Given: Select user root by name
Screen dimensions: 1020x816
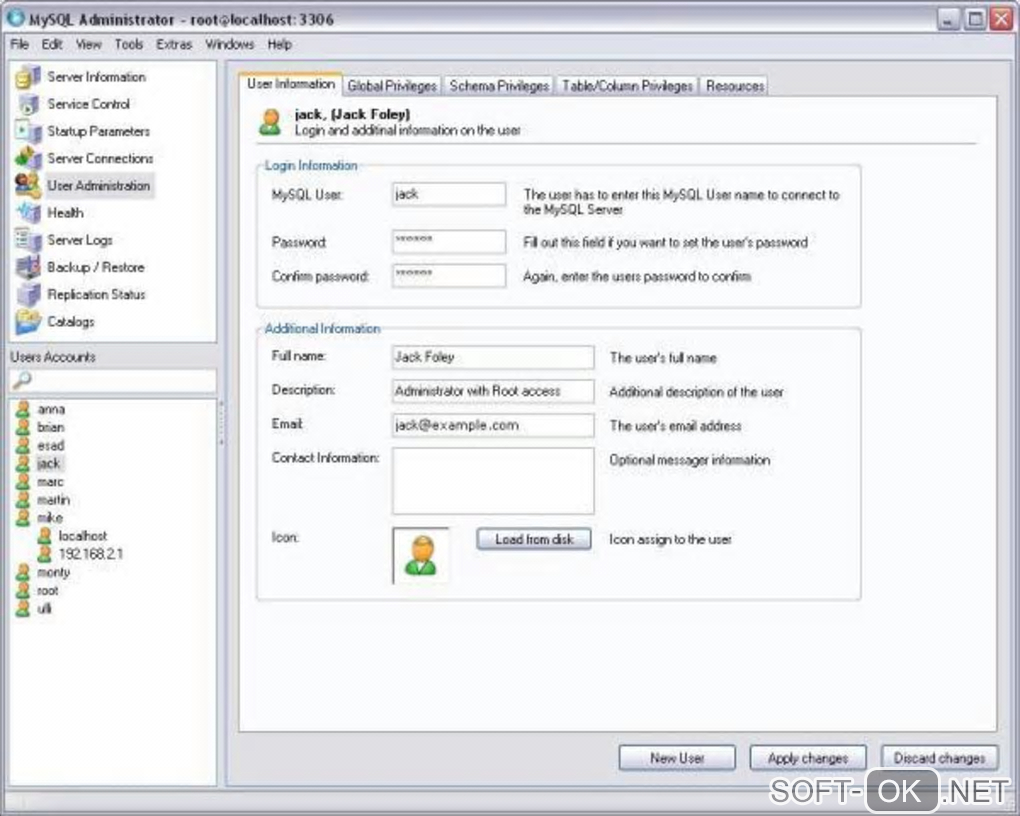Looking at the screenshot, I should tap(47, 591).
